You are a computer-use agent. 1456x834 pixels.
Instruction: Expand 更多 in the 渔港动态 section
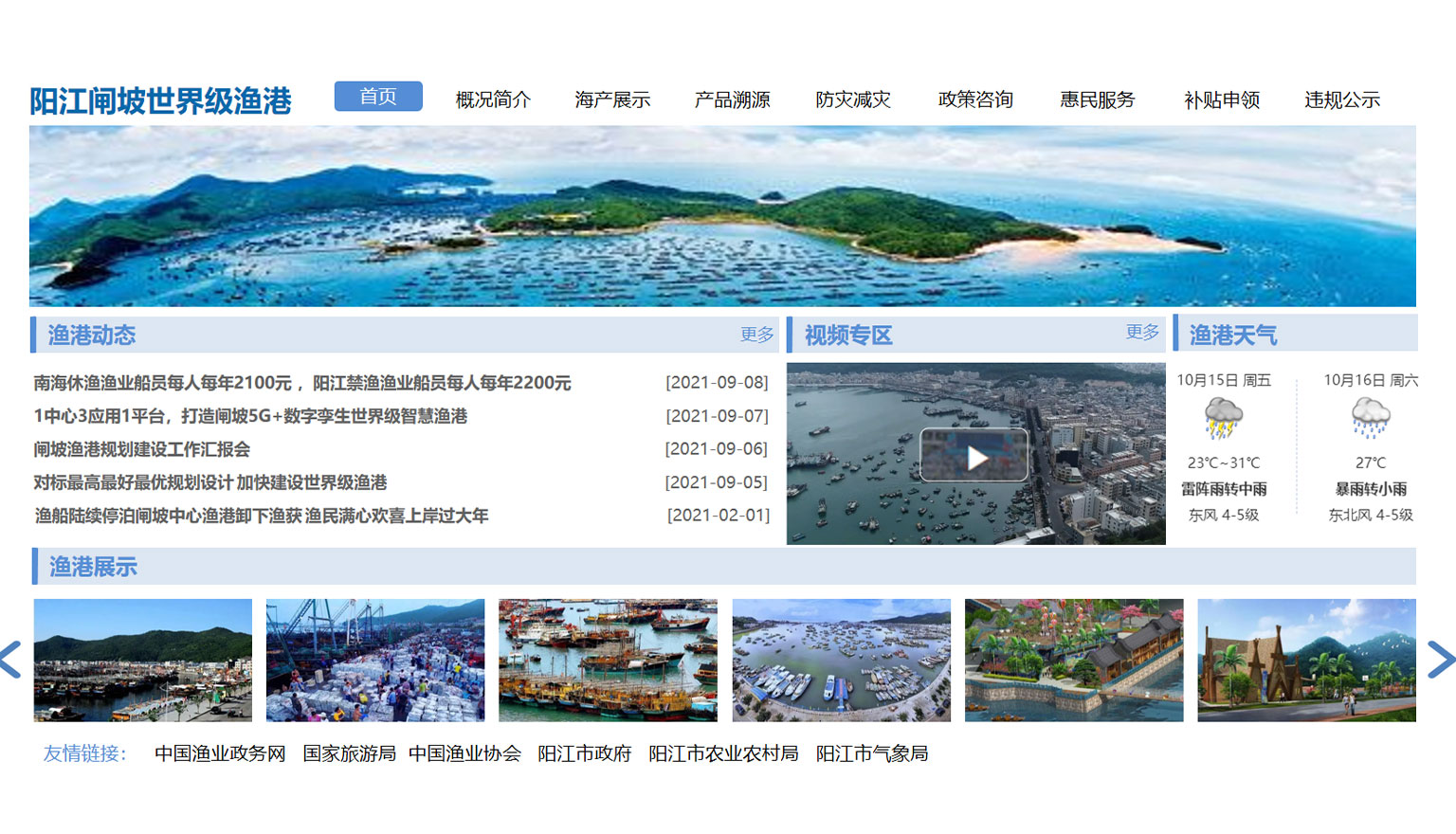[x=756, y=335]
